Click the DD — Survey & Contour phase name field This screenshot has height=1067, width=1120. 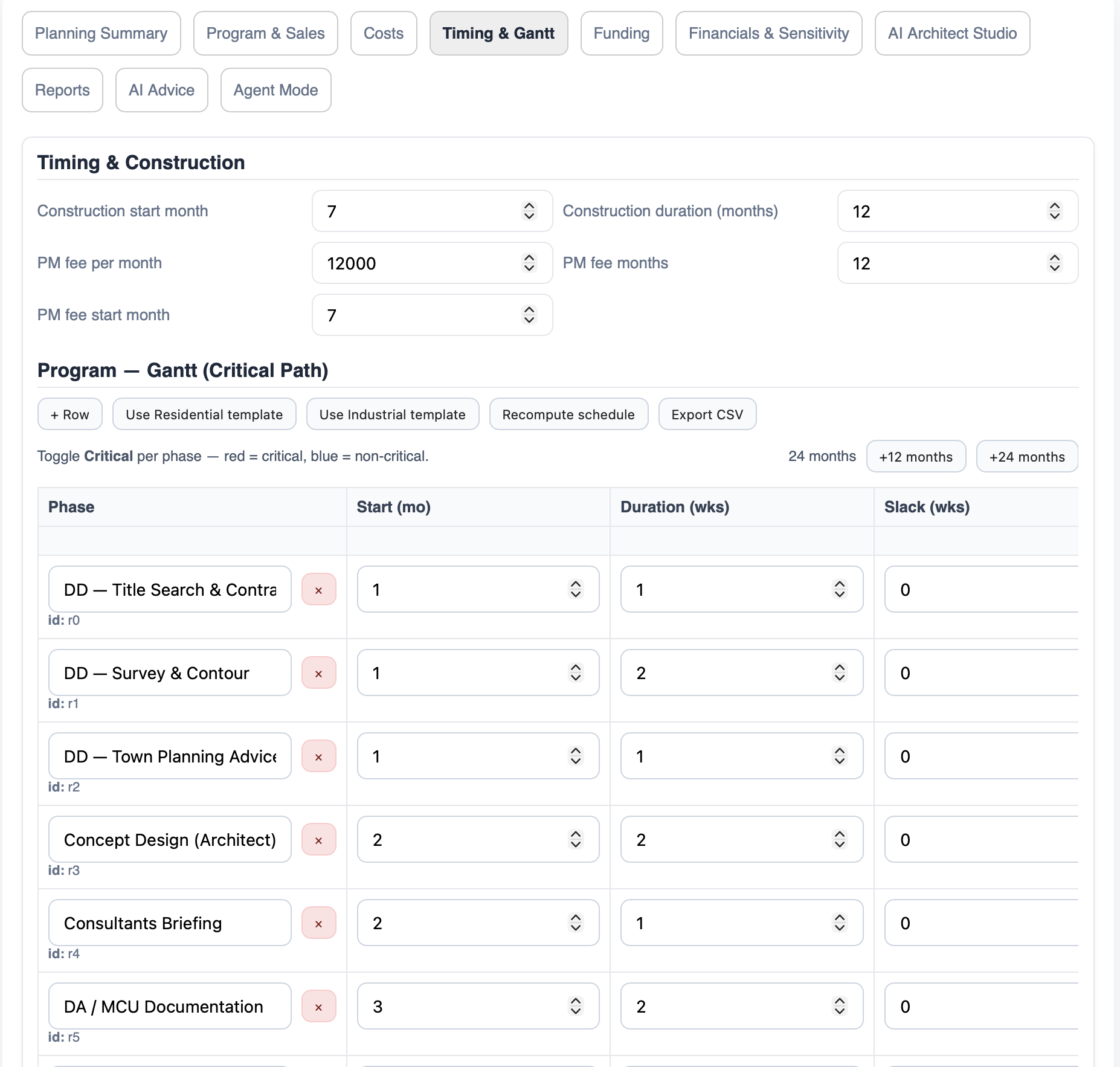tap(170, 672)
